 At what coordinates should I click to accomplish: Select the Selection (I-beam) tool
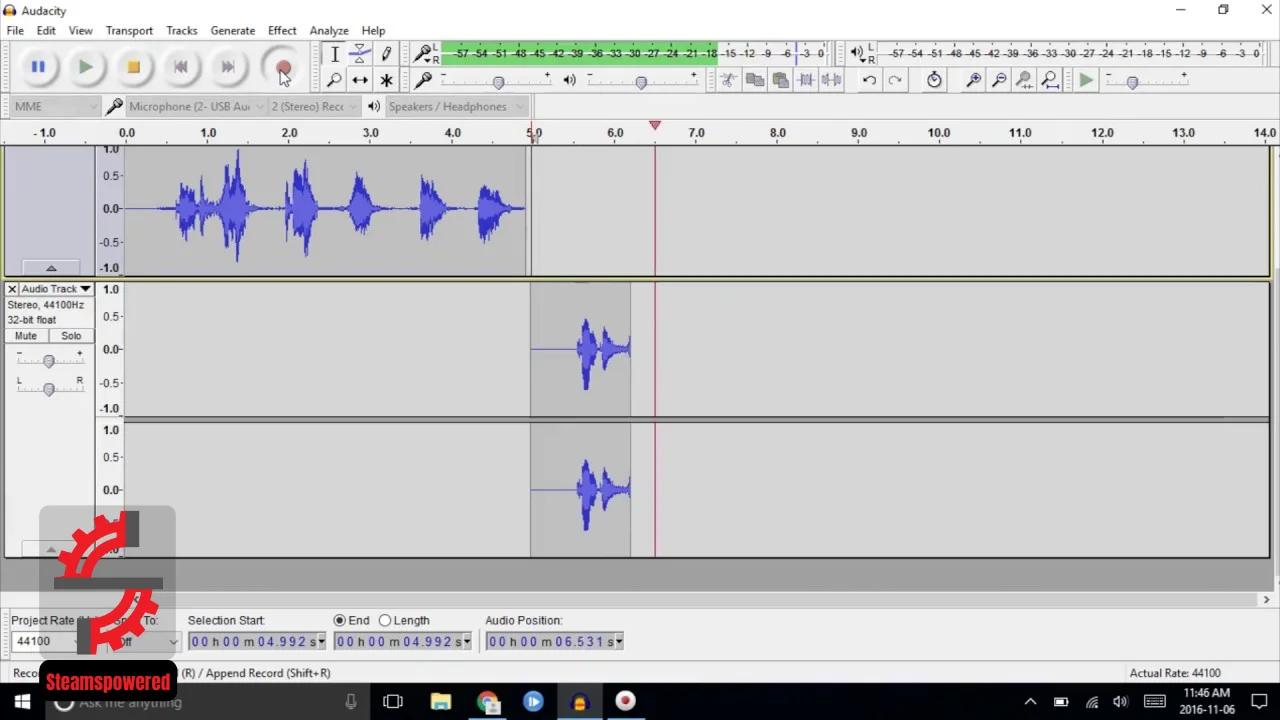coord(335,54)
